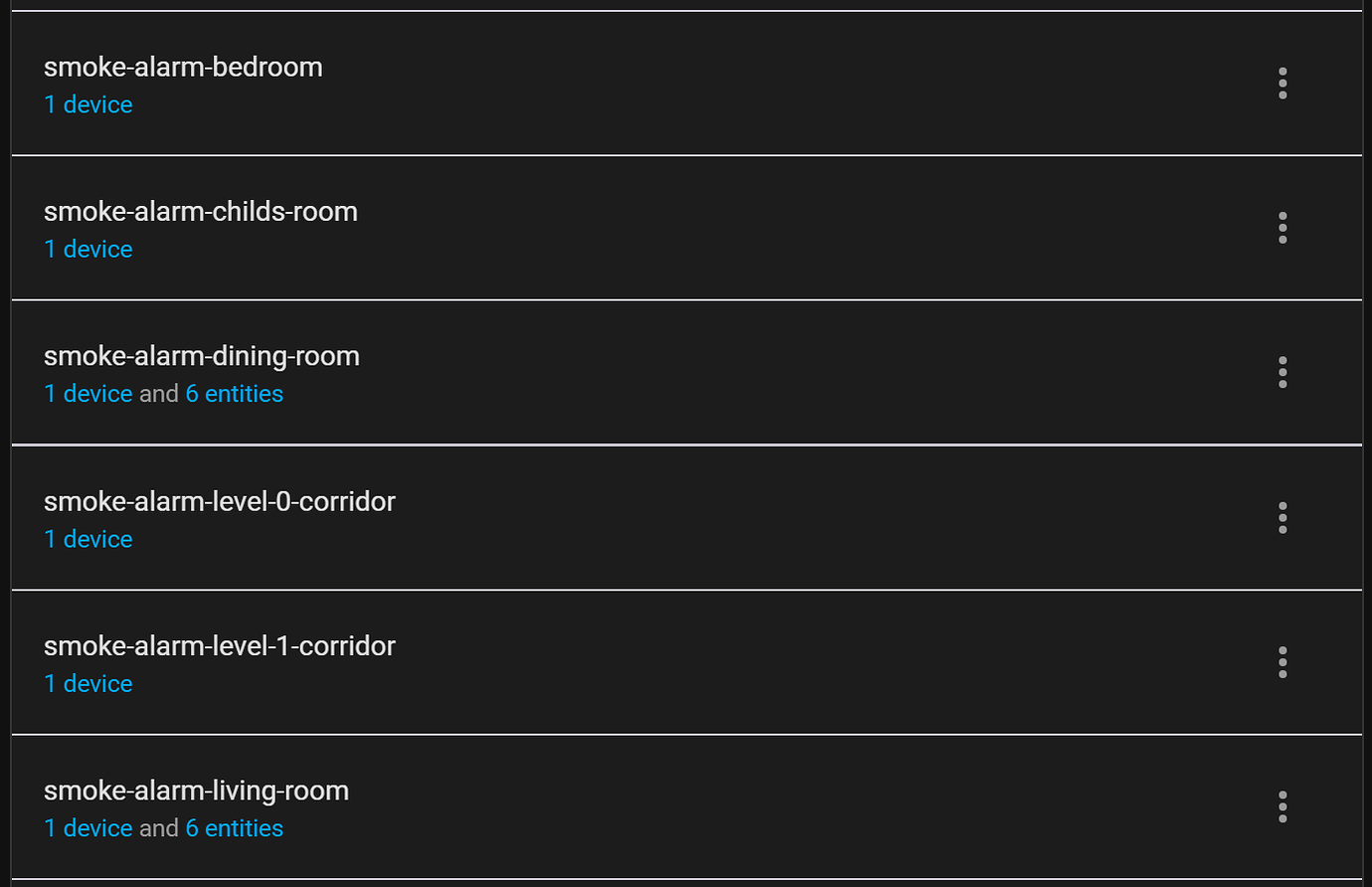Open the smoke-alarm-living-room entry
Viewport: 1372px width, 887px height.
point(196,791)
